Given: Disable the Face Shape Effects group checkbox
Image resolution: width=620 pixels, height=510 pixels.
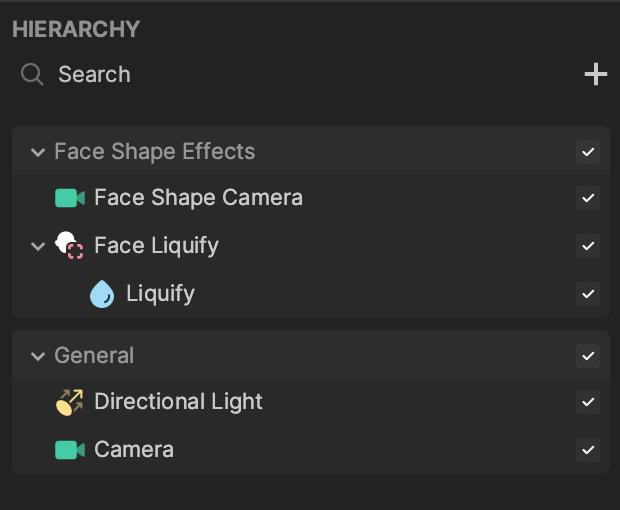Looking at the screenshot, I should pos(588,152).
